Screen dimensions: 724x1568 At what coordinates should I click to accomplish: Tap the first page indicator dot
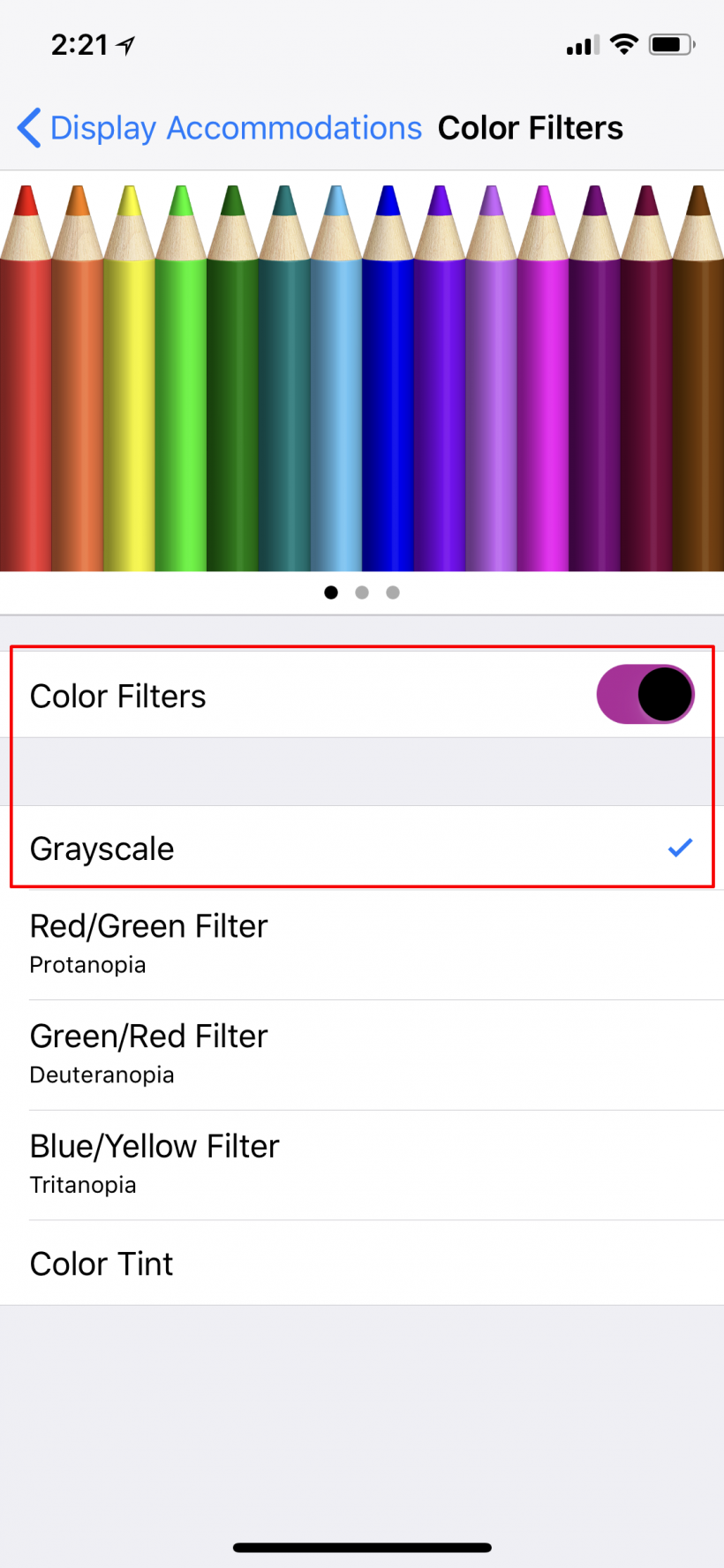pyautogui.click(x=331, y=592)
